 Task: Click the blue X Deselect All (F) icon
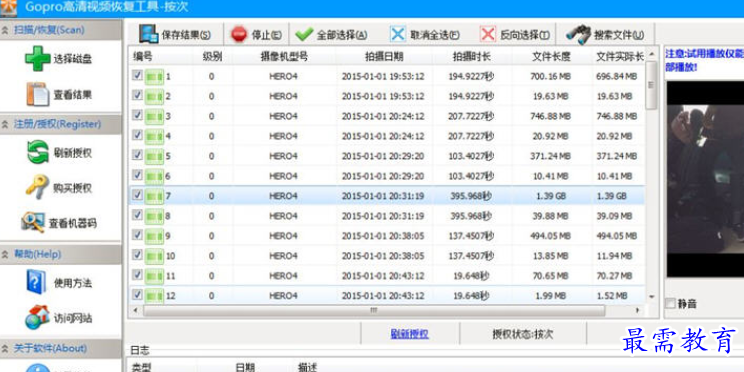398,34
